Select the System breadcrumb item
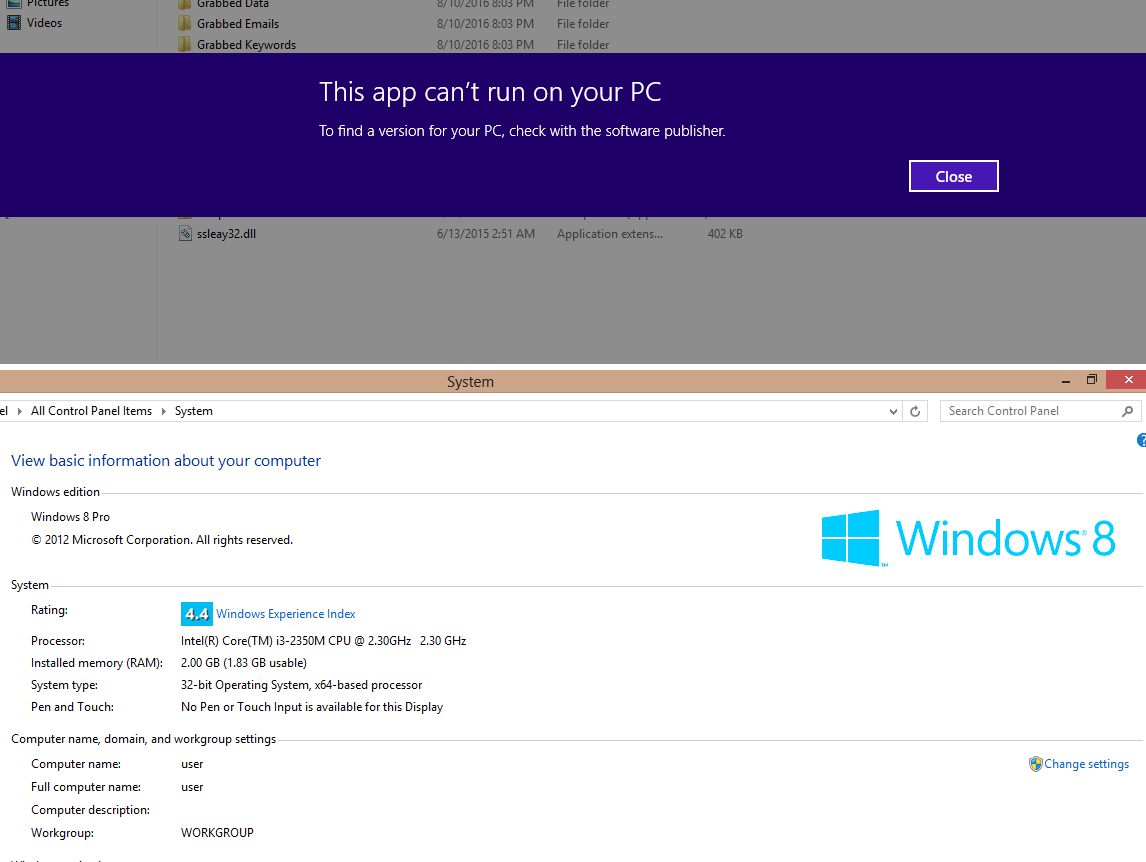Image resolution: width=1146 pixels, height=862 pixels. click(194, 411)
